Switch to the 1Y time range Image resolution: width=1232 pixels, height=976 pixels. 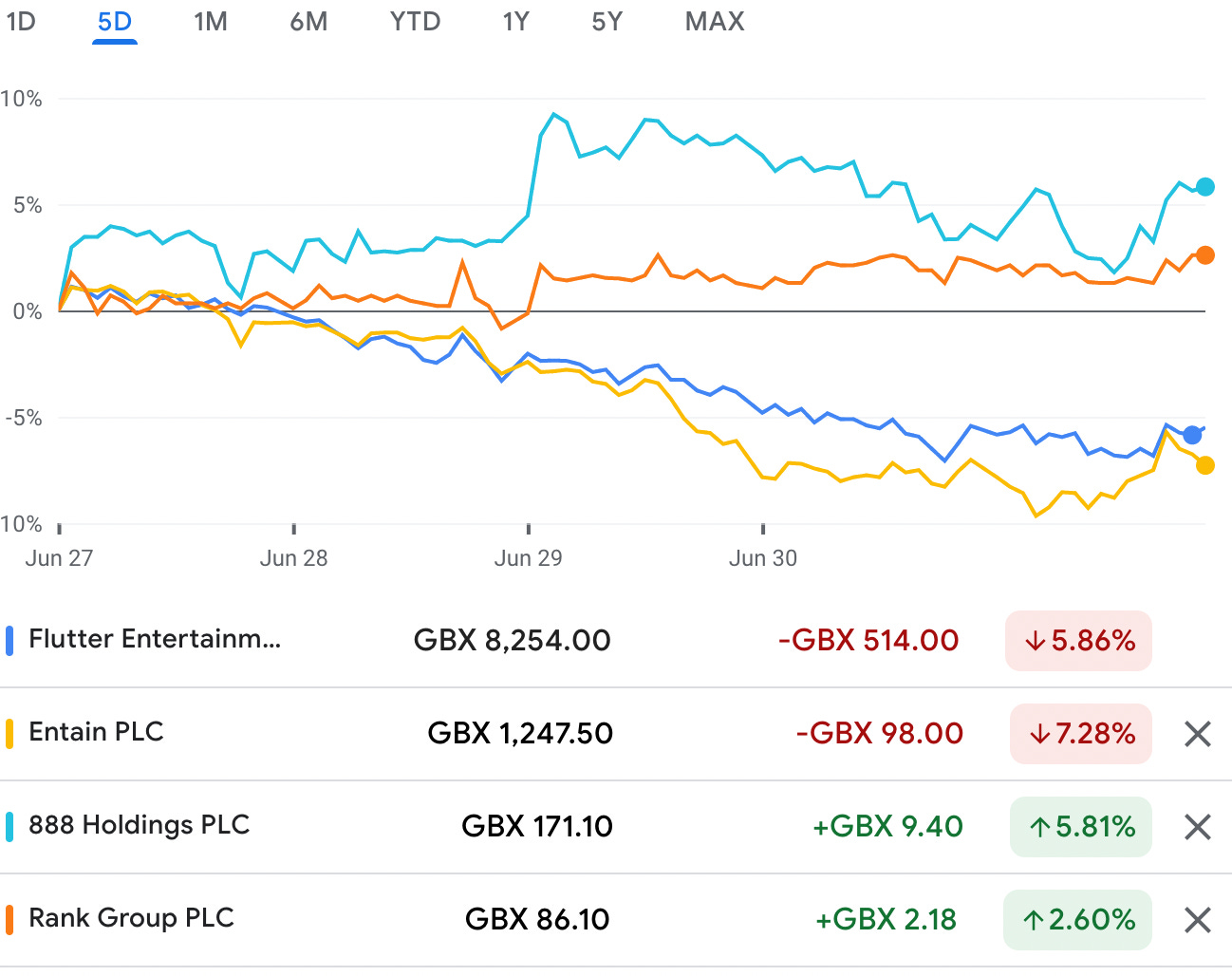[x=515, y=21]
